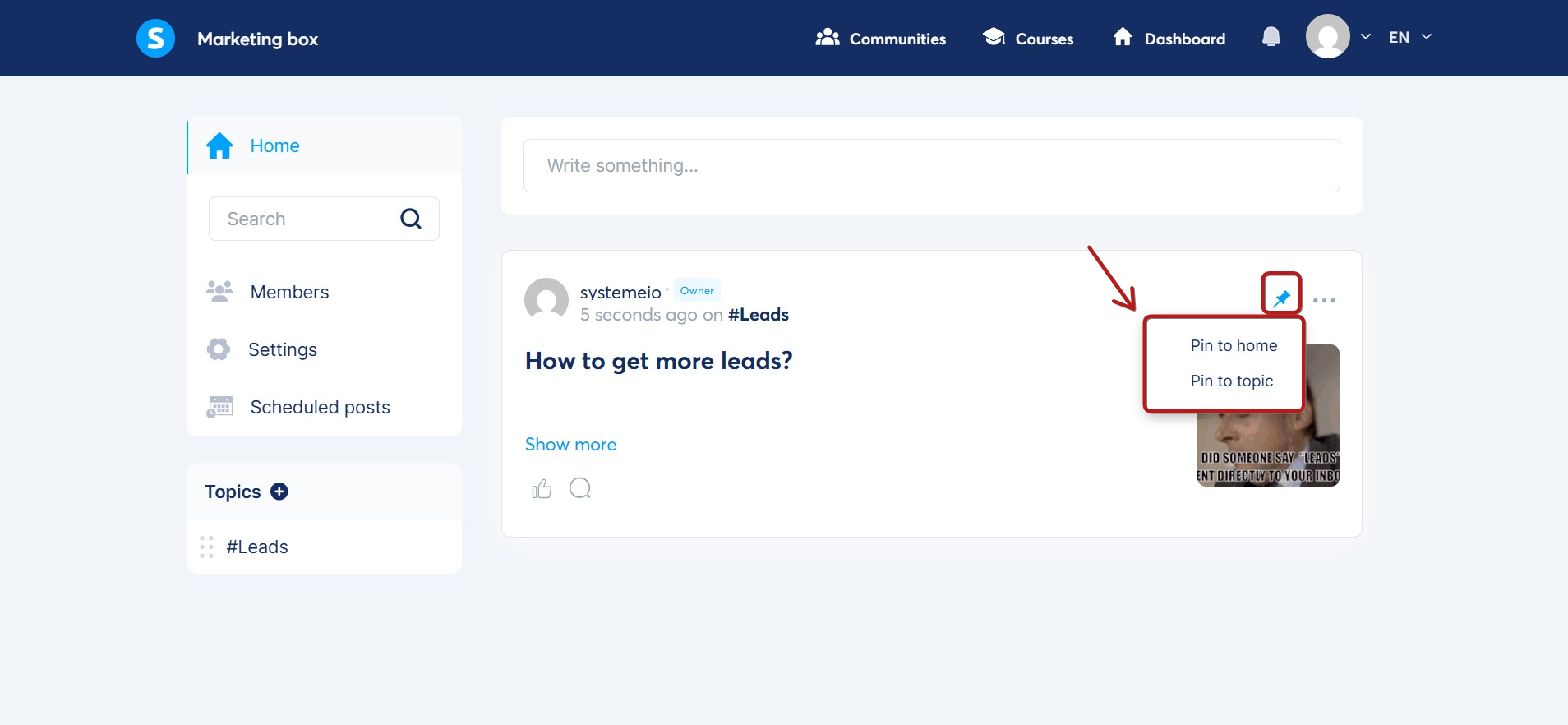Click the Scheduled posts calendar icon
The image size is (1568, 725).
(219, 407)
